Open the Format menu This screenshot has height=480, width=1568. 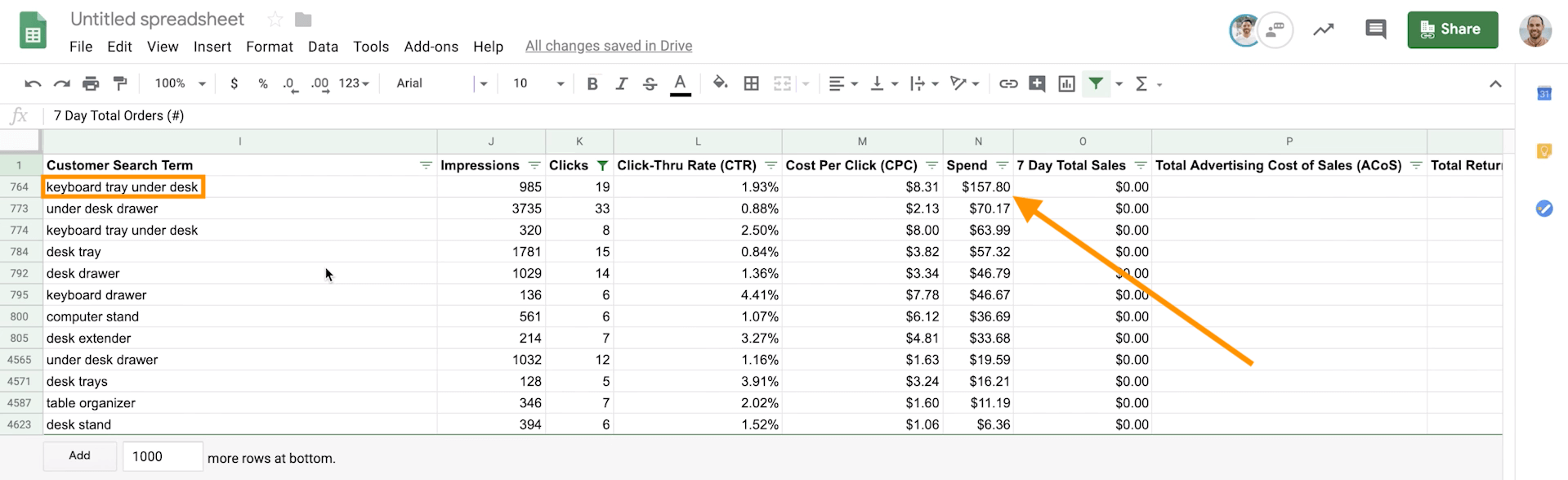point(269,47)
